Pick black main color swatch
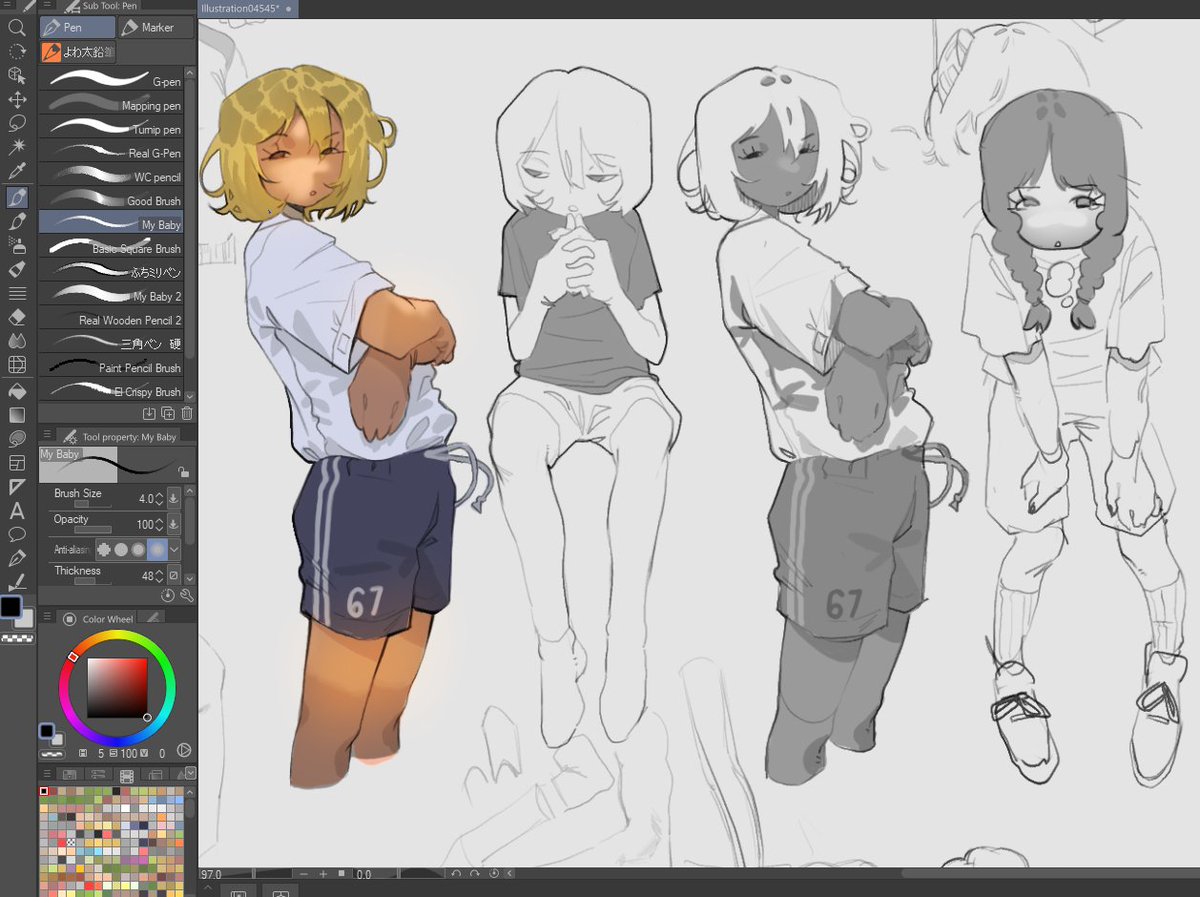The height and width of the screenshot is (897, 1200). [x=11, y=607]
